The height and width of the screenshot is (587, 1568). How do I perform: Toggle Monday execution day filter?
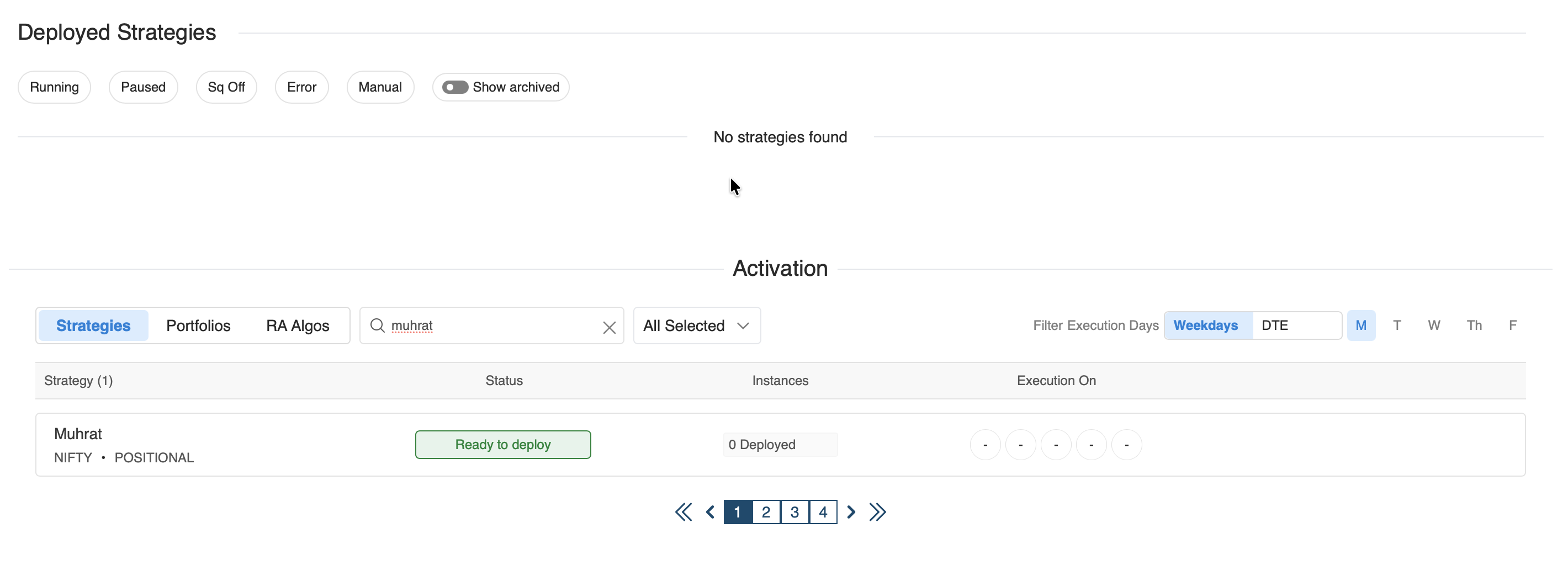tap(1360, 325)
